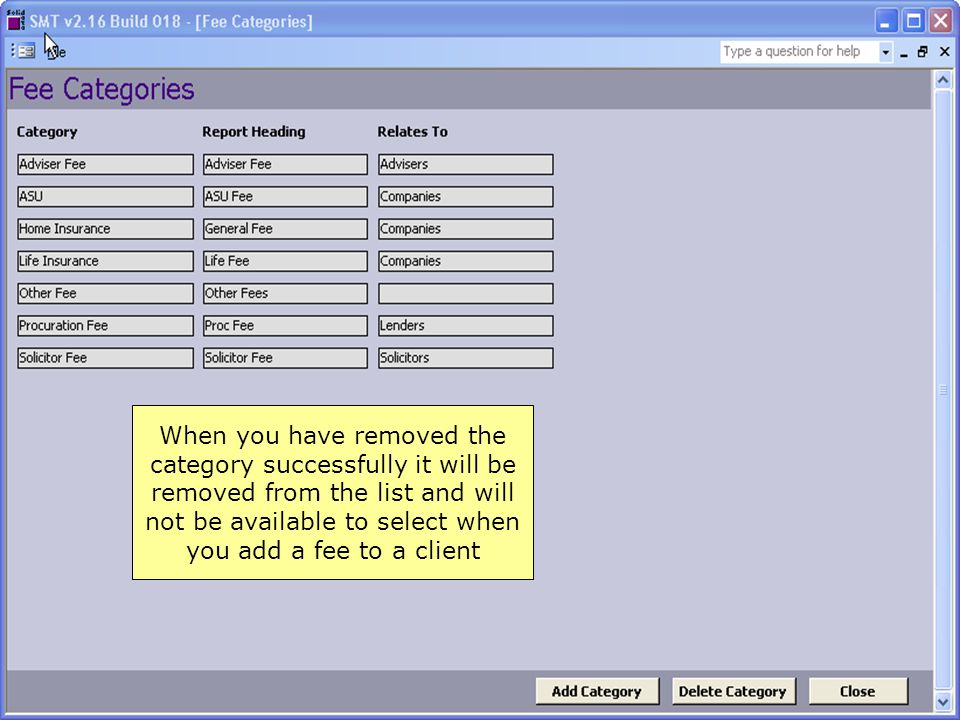
Task: Click the Adviser Fee report heading field
Action: pyautogui.click(x=285, y=165)
